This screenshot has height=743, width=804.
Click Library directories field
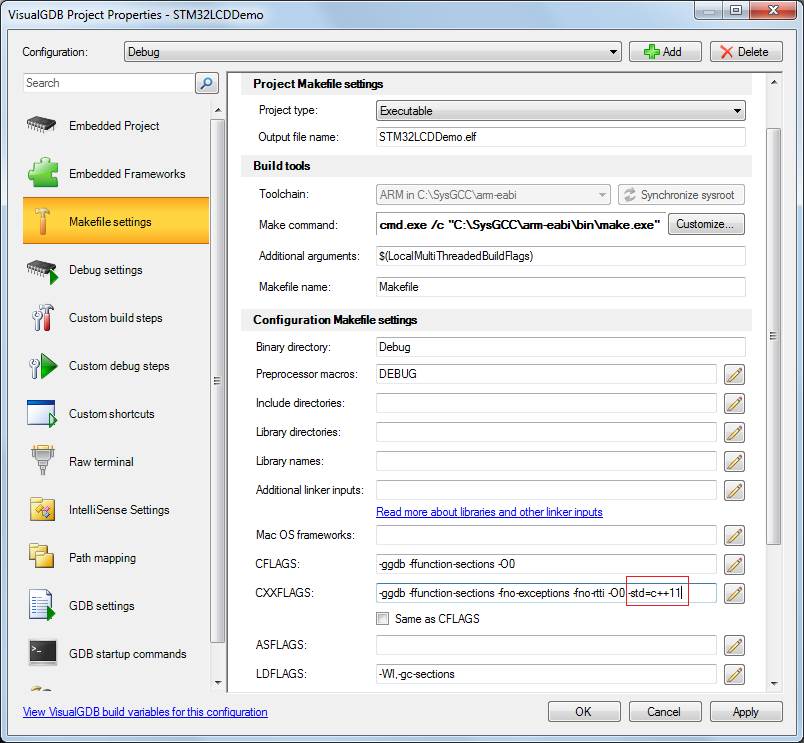(546, 432)
